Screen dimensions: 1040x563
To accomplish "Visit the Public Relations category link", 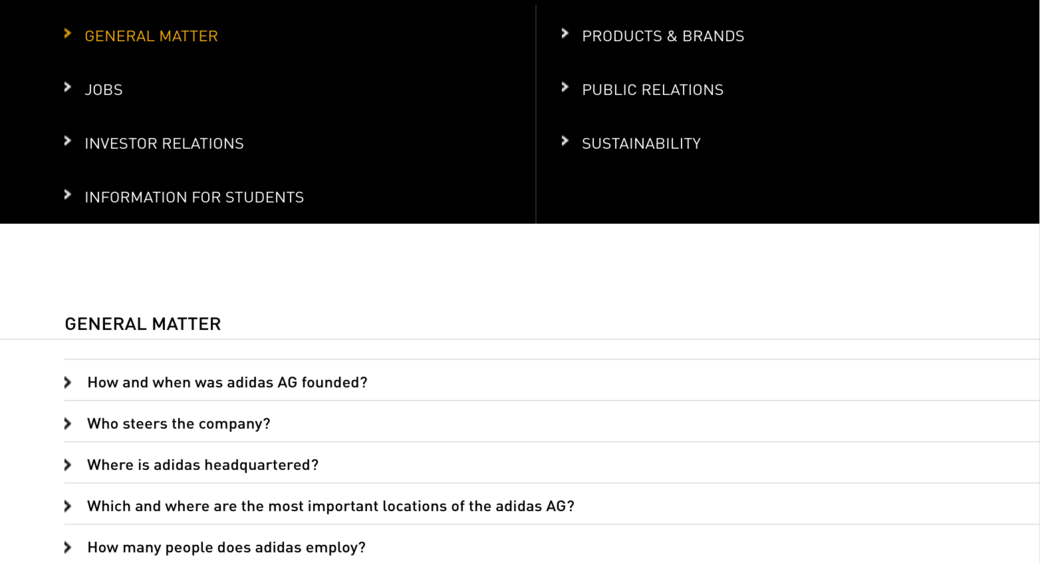I will click(x=652, y=90).
